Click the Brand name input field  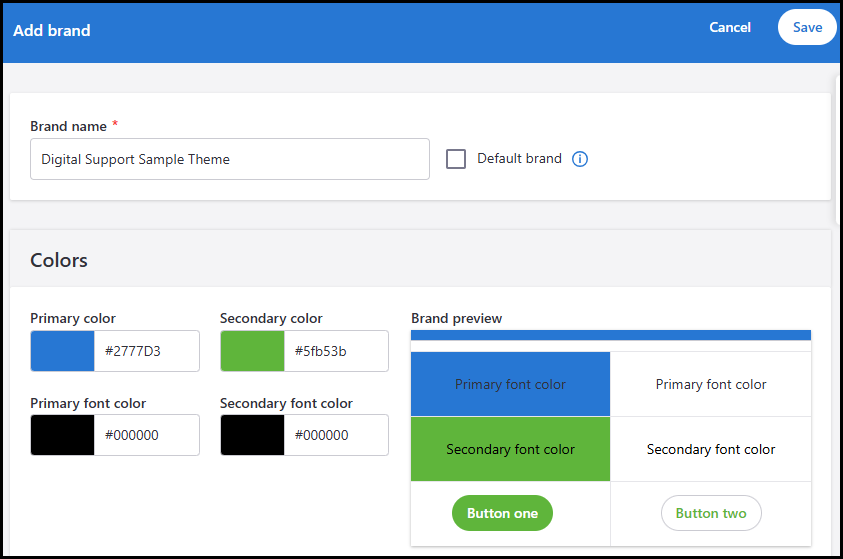click(230, 159)
